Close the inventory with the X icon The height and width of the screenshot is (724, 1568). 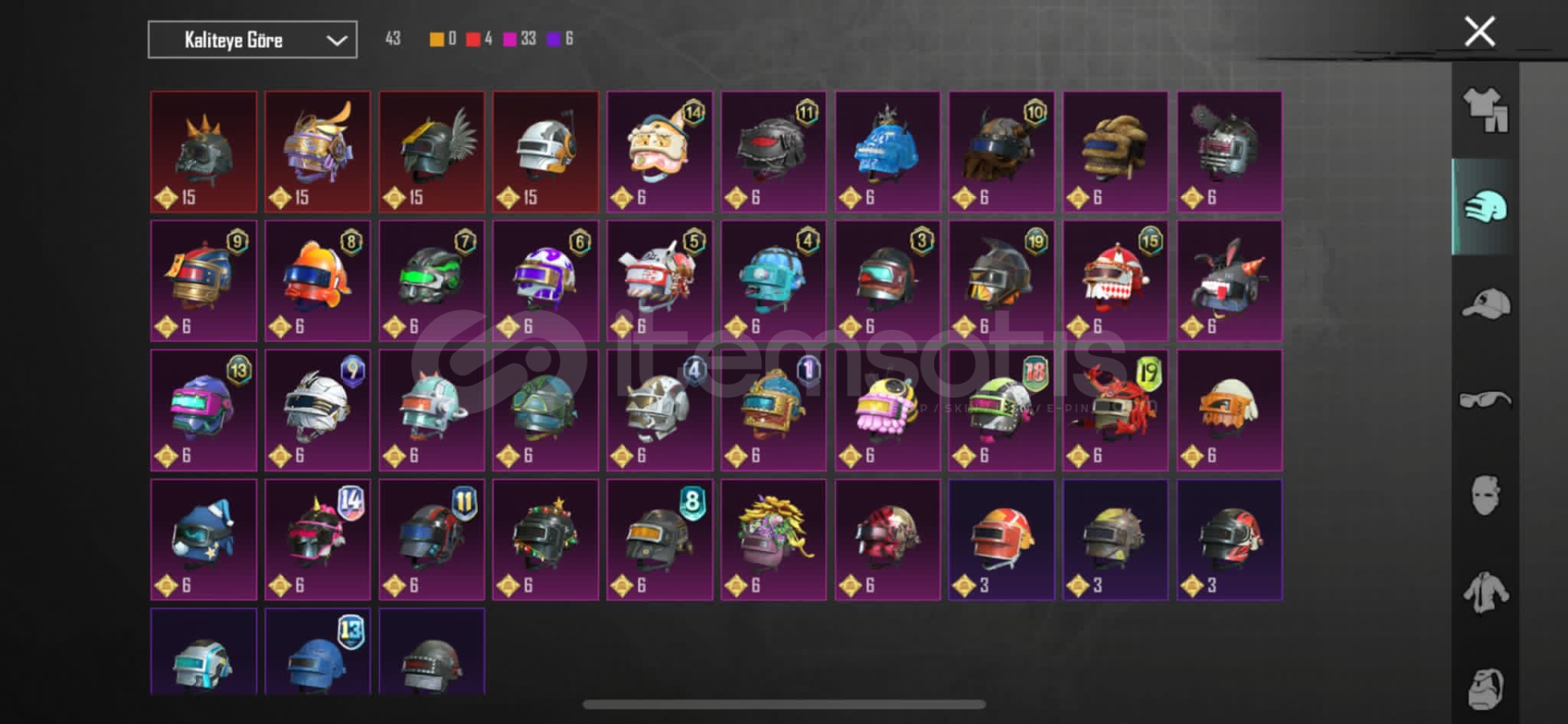1479,32
